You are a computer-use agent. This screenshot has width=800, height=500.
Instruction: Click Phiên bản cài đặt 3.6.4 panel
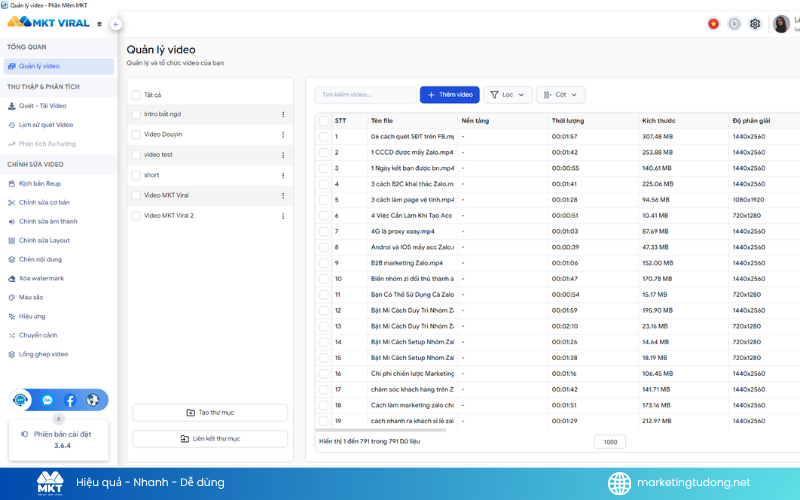[59, 440]
